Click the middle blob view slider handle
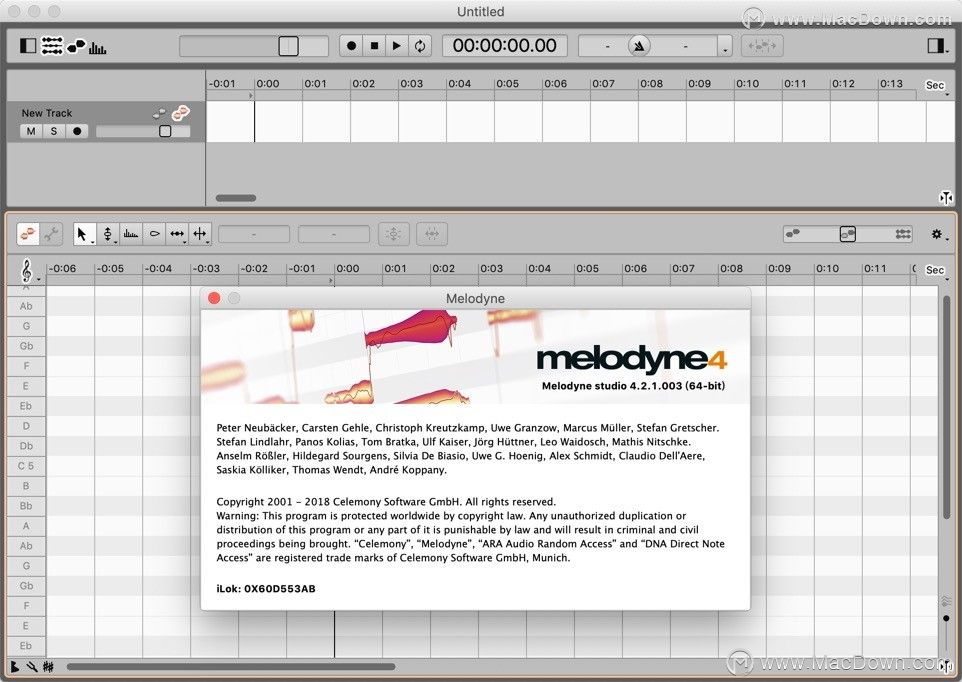The image size is (962, 682). (x=848, y=234)
